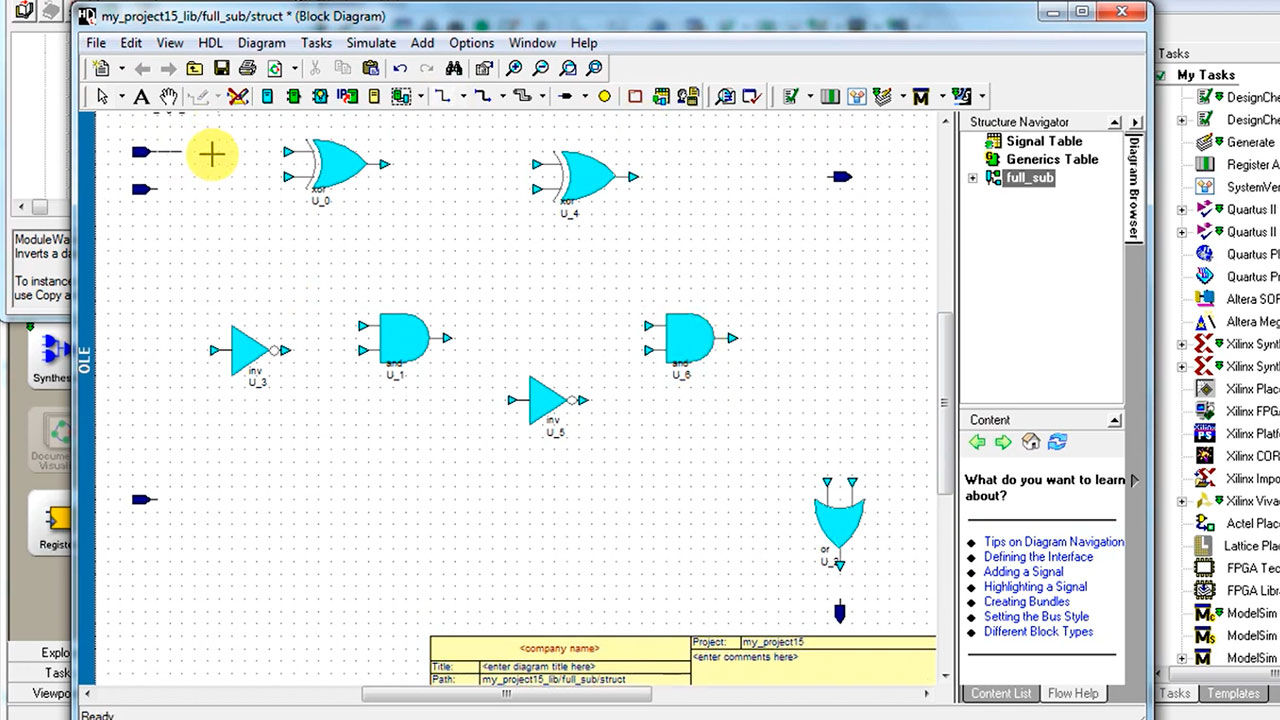This screenshot has width=1280, height=720.
Task: Open the Simulate menu
Action: point(371,43)
